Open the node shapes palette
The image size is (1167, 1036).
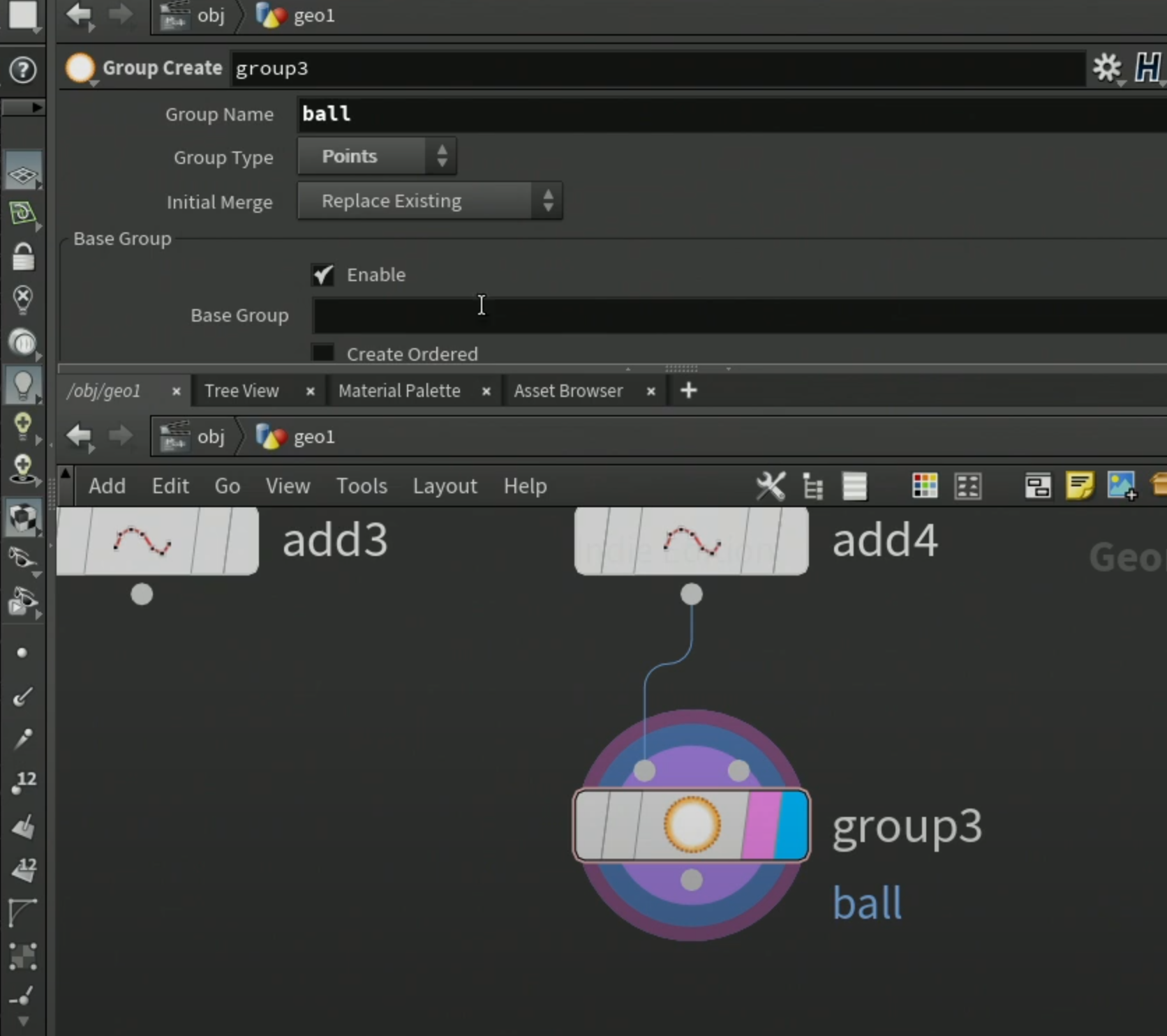(x=968, y=486)
